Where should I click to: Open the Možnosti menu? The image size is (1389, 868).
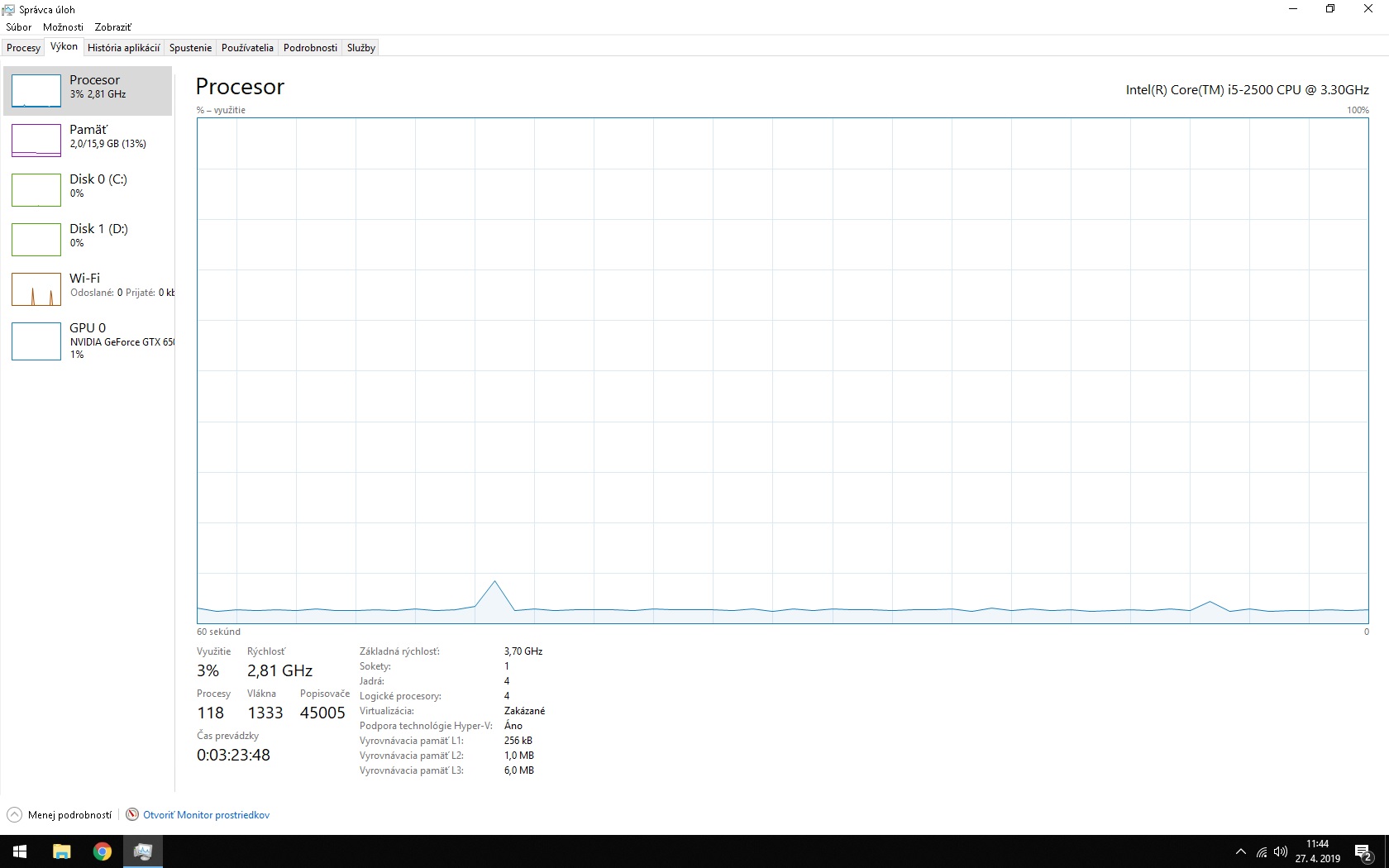tap(63, 27)
